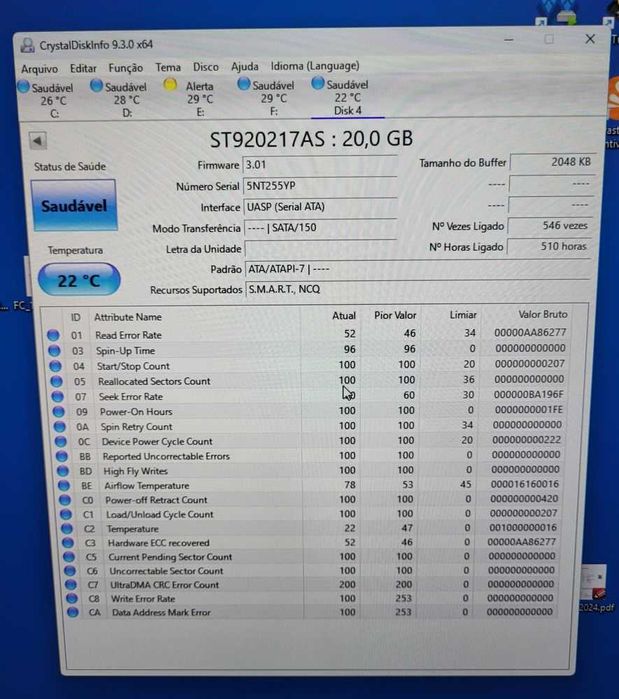Click the Saudável health status button
The width and height of the screenshot is (619, 699).
point(74,206)
